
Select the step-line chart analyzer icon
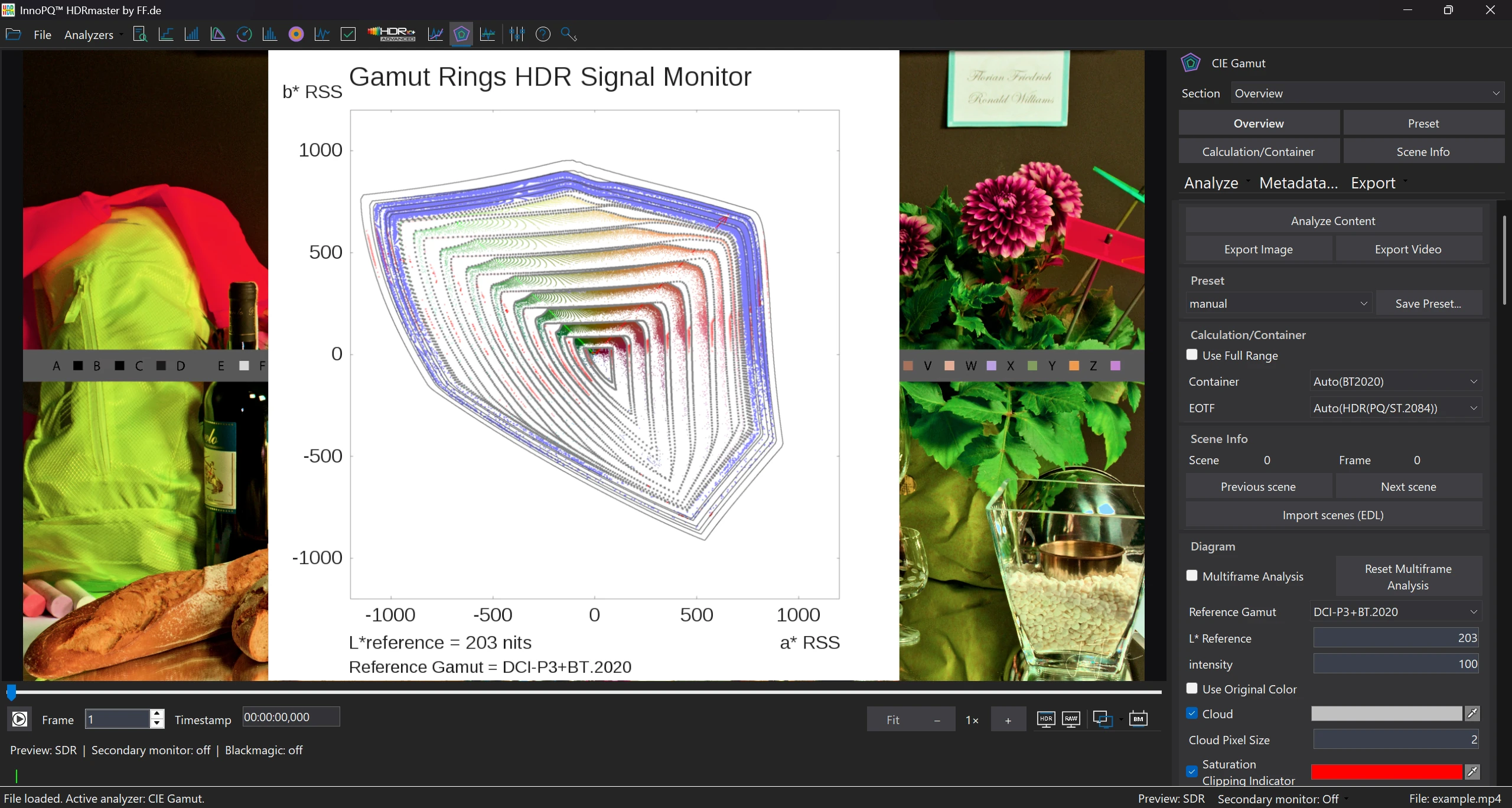point(166,34)
